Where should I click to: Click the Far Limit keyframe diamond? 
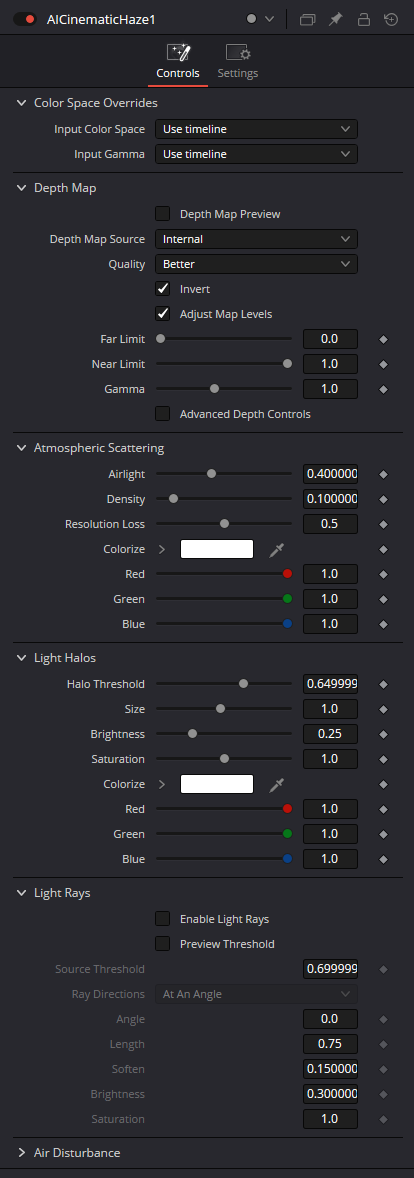pos(383,340)
